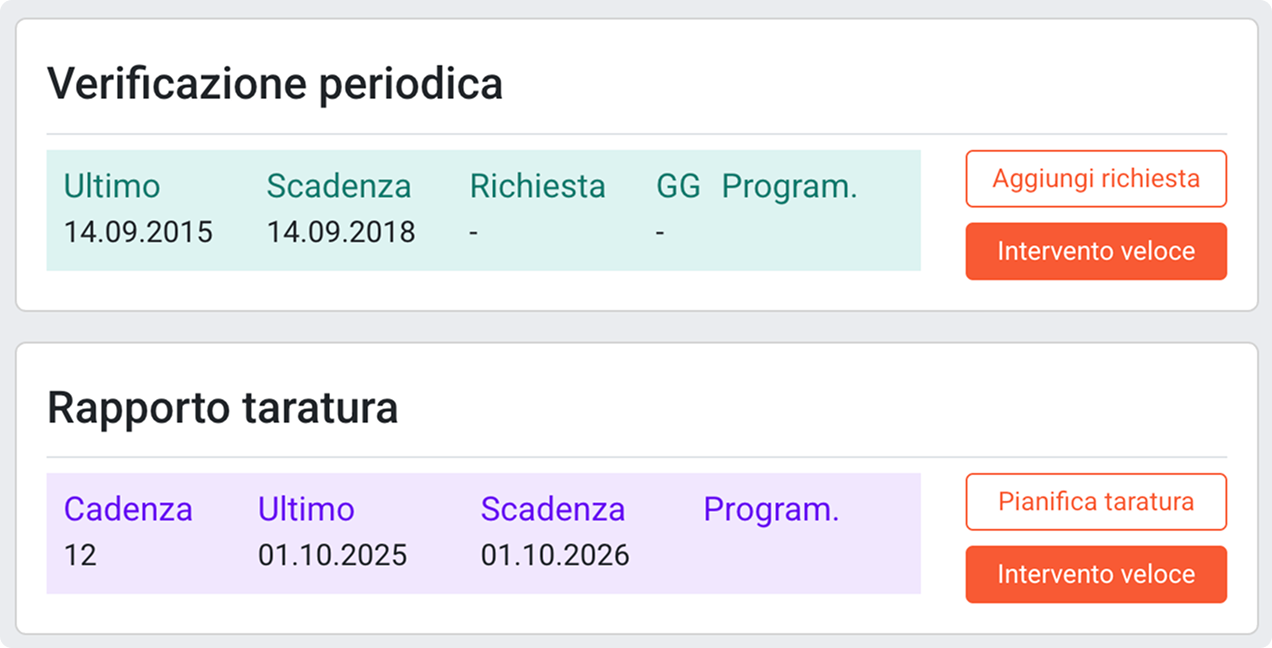
Task: Click the date 01.10.2025
Action: (x=332, y=555)
